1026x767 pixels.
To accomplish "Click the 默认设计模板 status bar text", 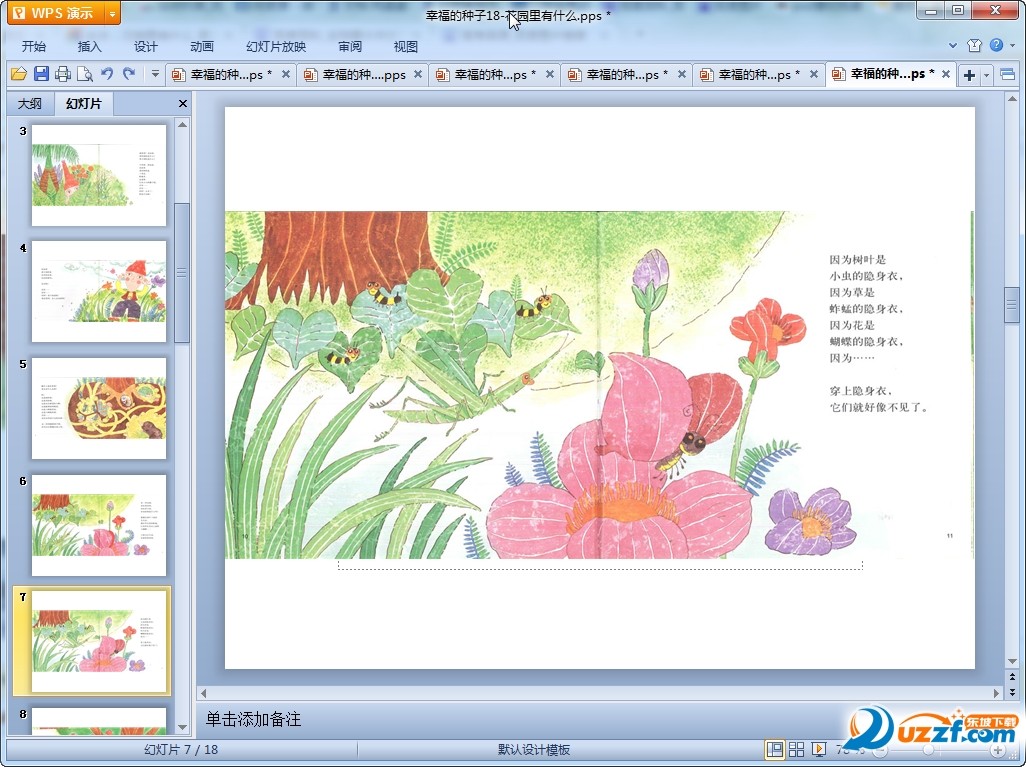I will tap(534, 750).
